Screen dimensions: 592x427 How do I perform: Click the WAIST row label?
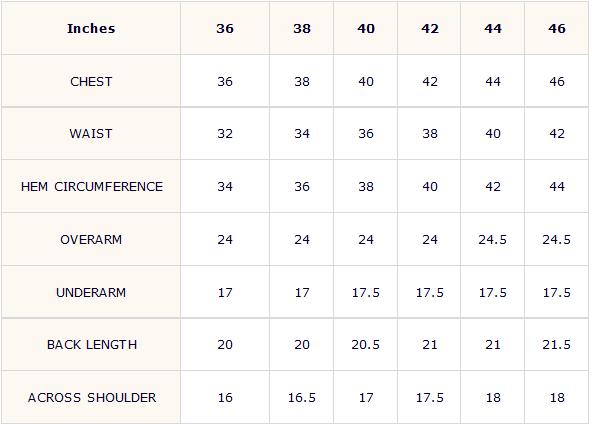91,134
